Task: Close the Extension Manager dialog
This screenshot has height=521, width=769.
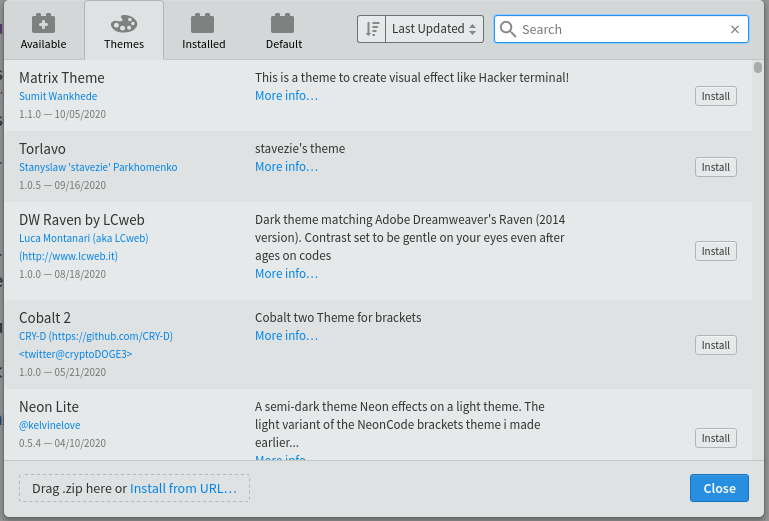Action: point(719,488)
